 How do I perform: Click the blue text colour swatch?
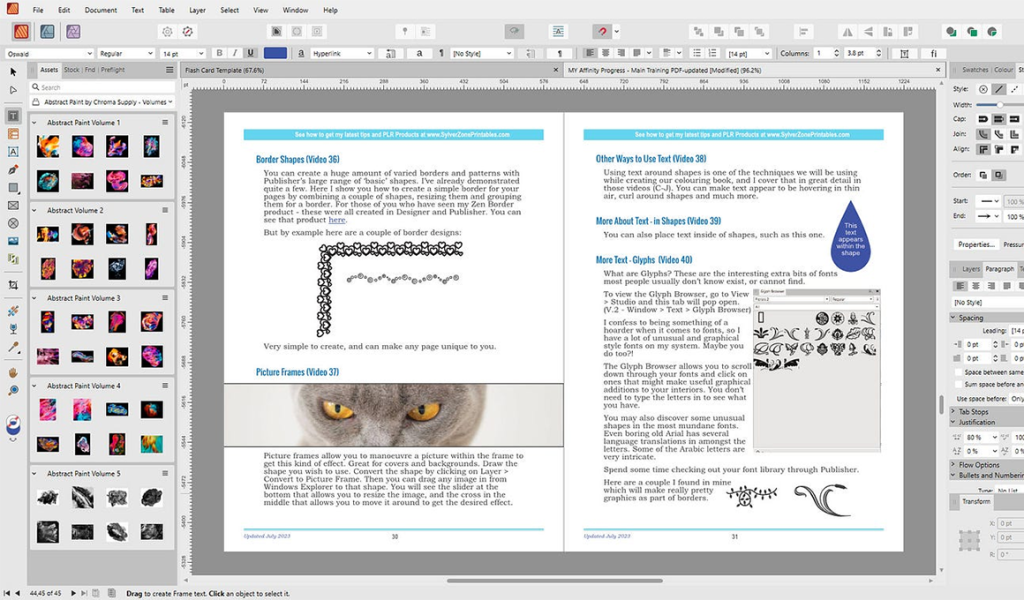[275, 54]
